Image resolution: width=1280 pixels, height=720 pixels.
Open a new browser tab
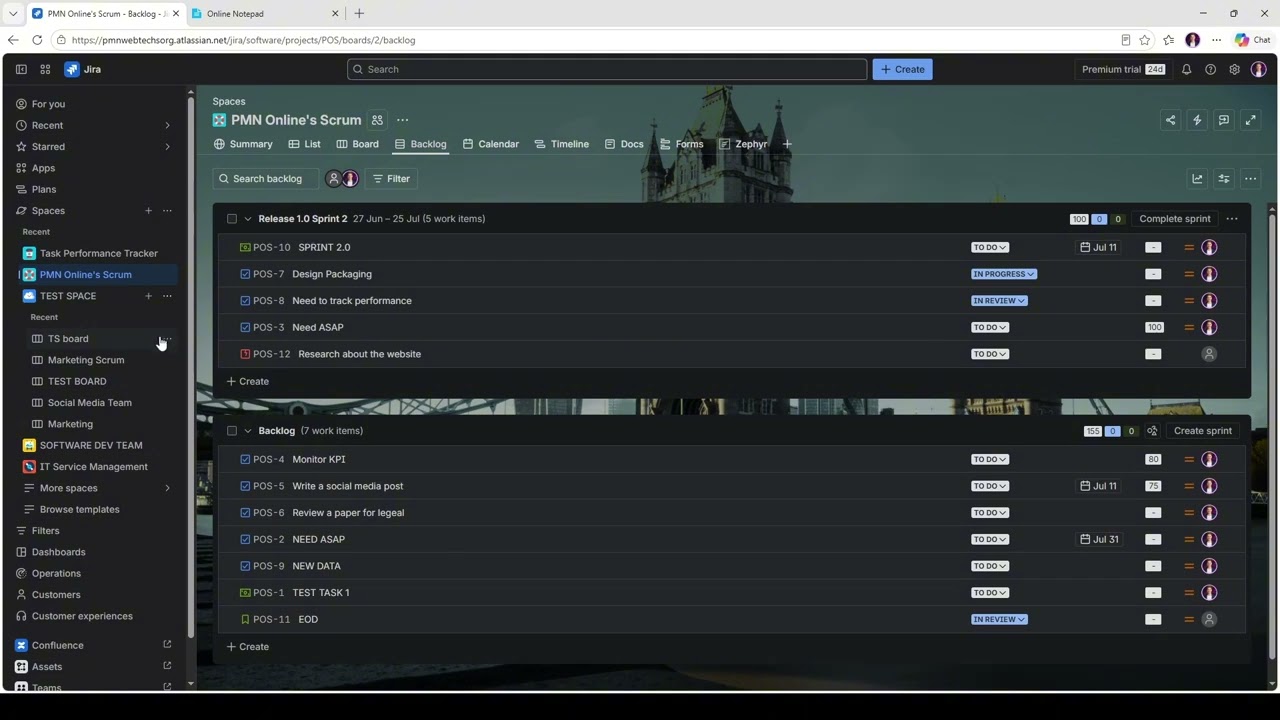coord(359,14)
